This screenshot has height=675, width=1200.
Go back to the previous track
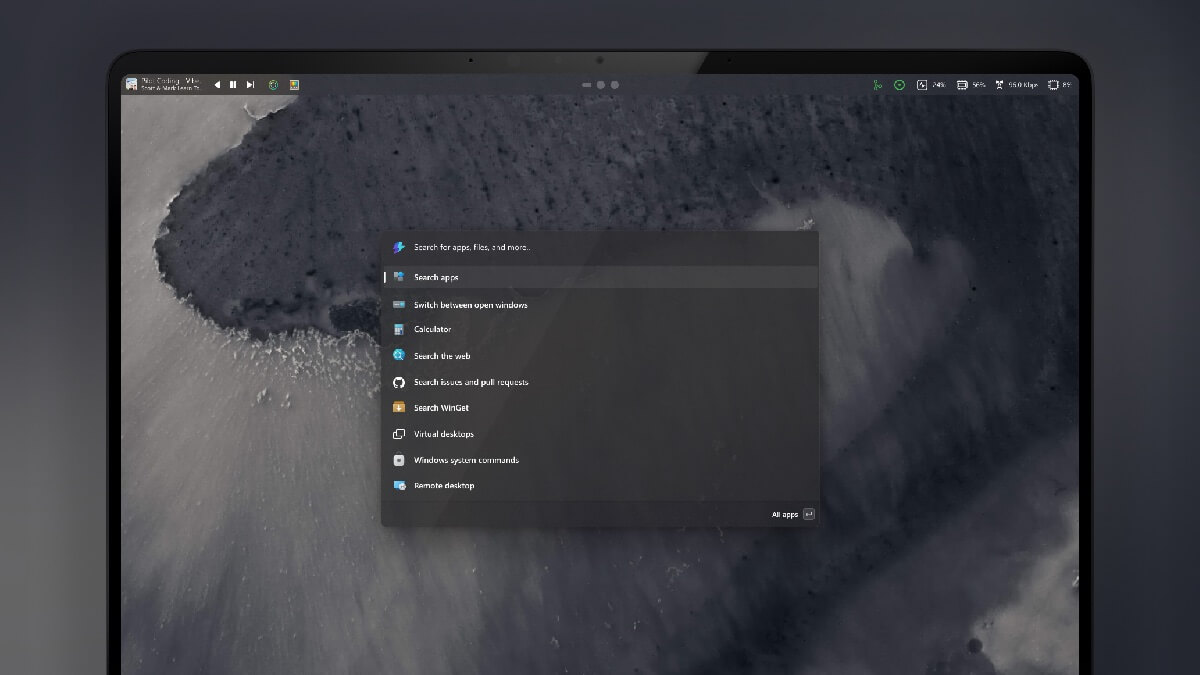(217, 84)
